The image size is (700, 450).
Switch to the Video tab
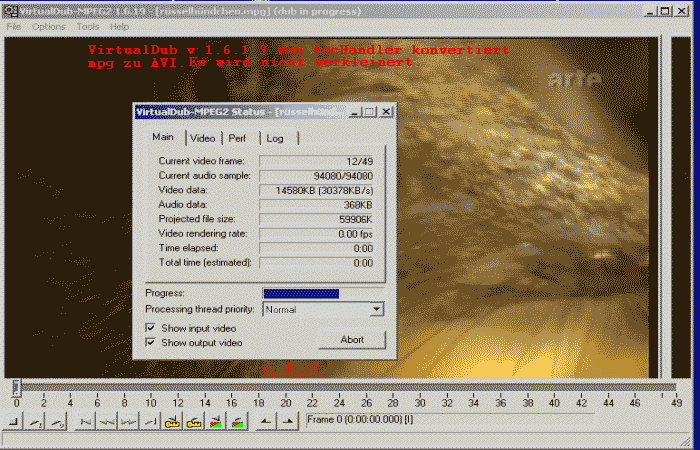point(203,138)
